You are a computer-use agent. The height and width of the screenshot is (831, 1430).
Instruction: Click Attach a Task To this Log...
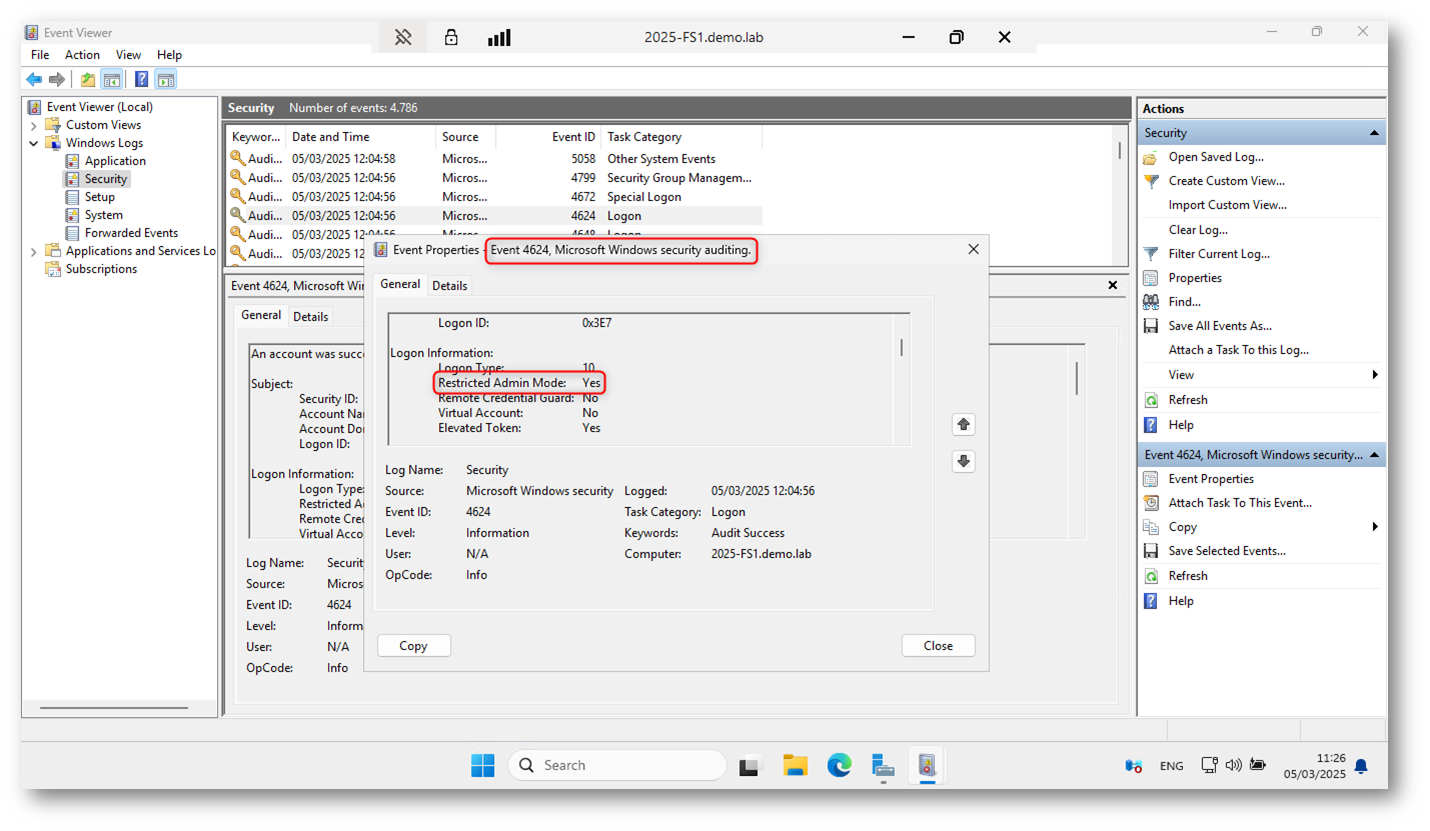point(1239,350)
